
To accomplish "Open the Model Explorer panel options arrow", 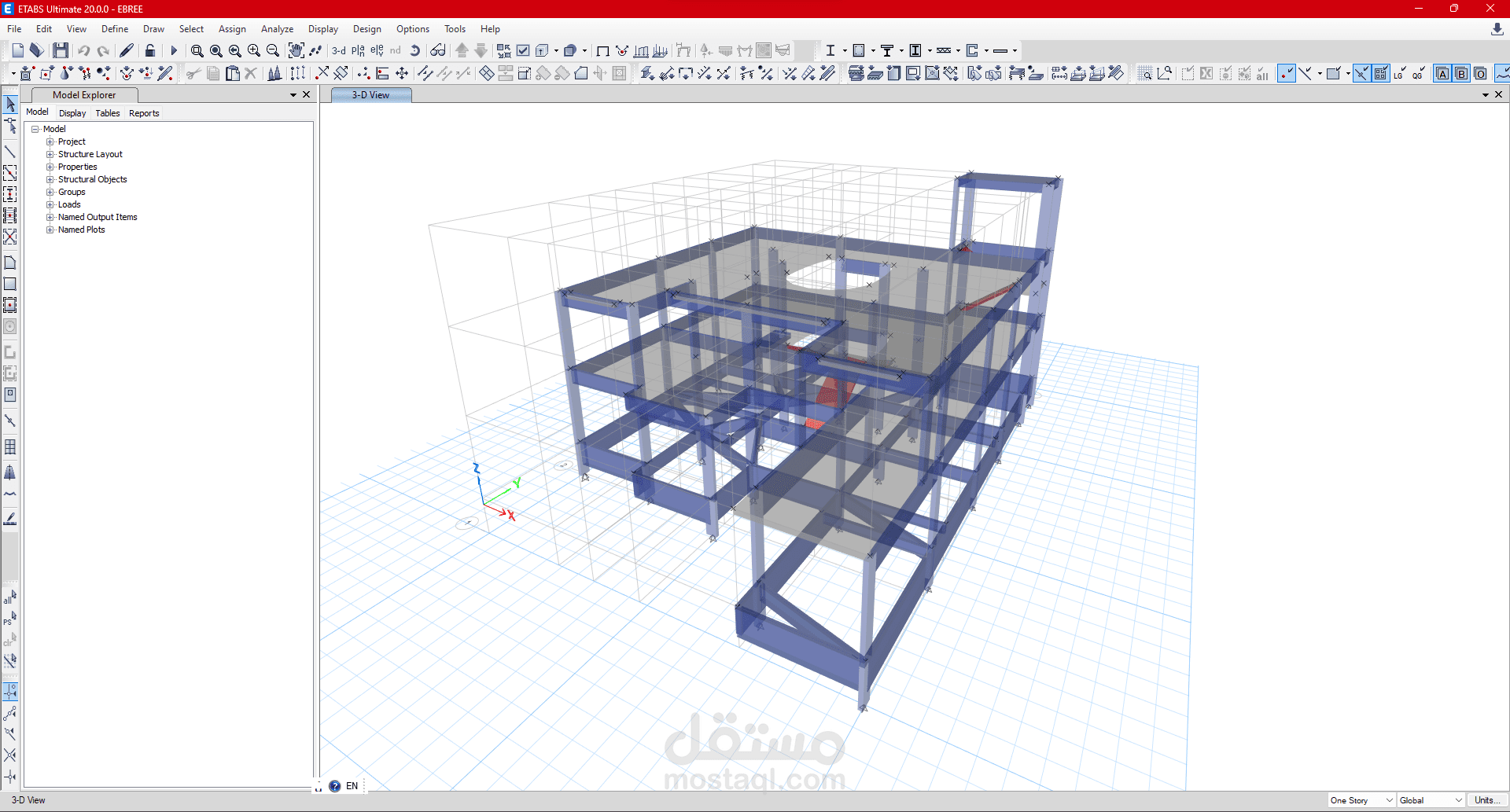I will pos(293,95).
